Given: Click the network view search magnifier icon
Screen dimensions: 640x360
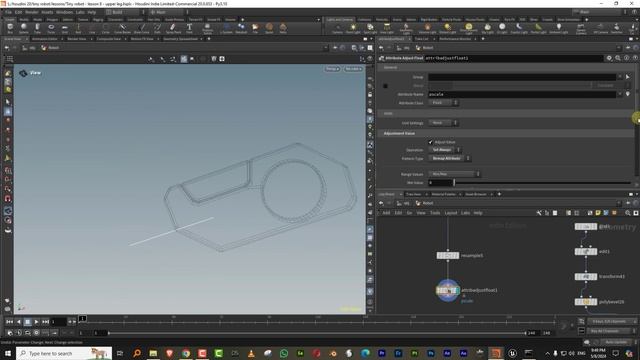Looking at the screenshot, I should [628, 213].
